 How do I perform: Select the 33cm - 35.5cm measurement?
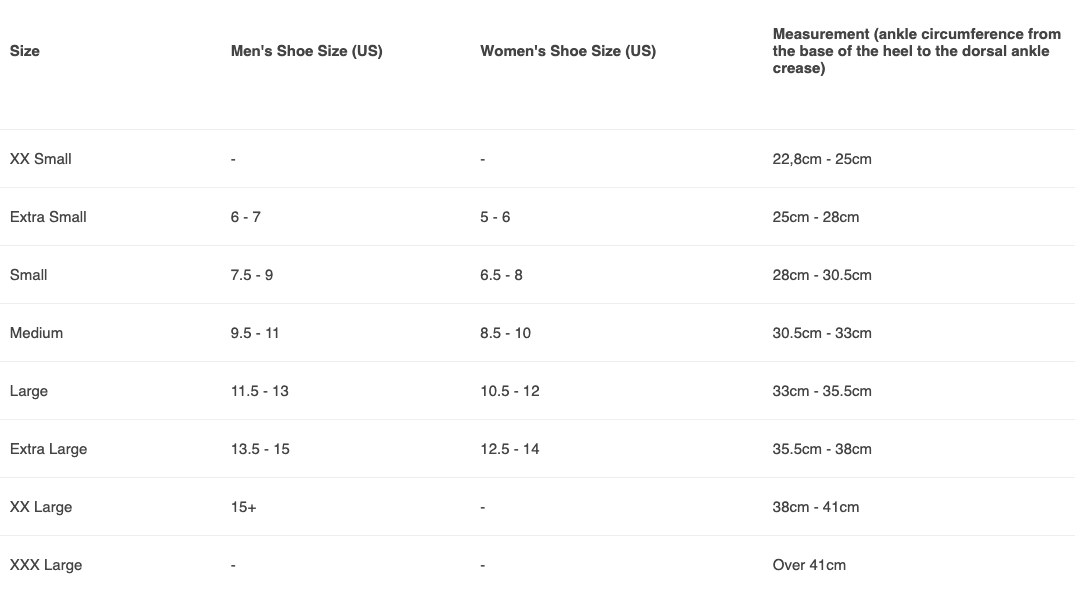[822, 391]
